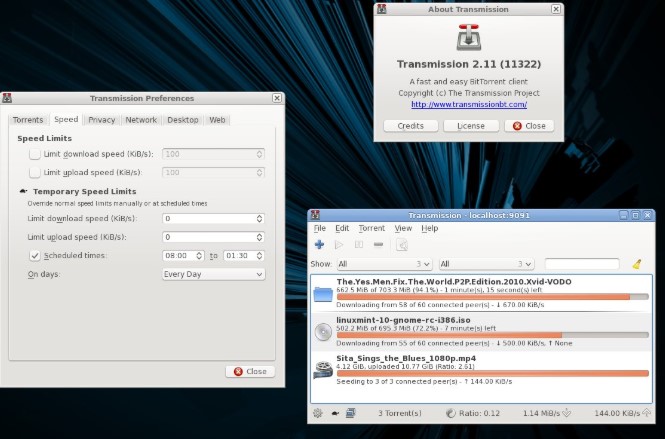Open the Web tab in Preferences
The image size is (665, 439).
217,120
